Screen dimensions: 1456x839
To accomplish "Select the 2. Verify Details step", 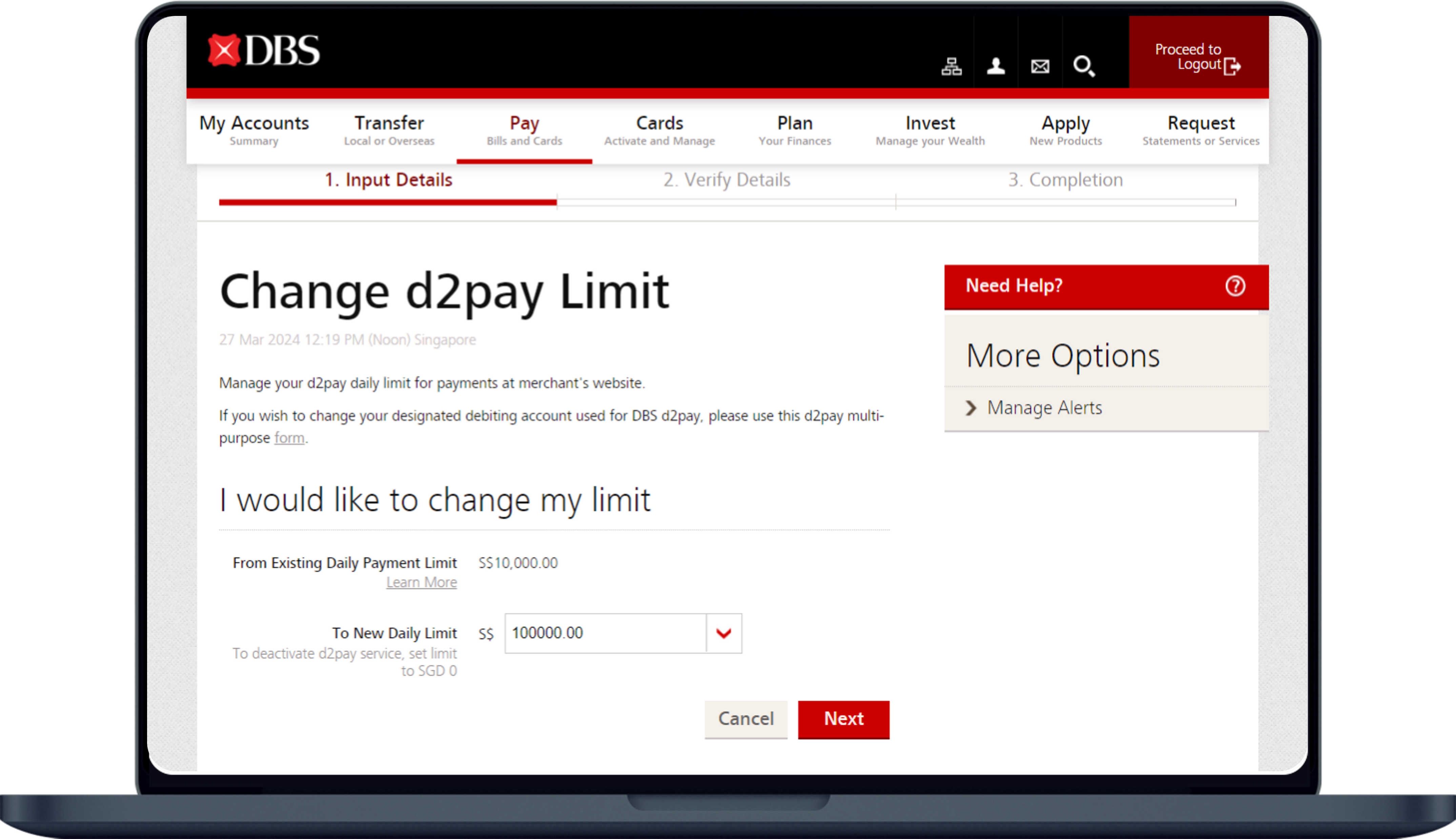I will tap(726, 180).
